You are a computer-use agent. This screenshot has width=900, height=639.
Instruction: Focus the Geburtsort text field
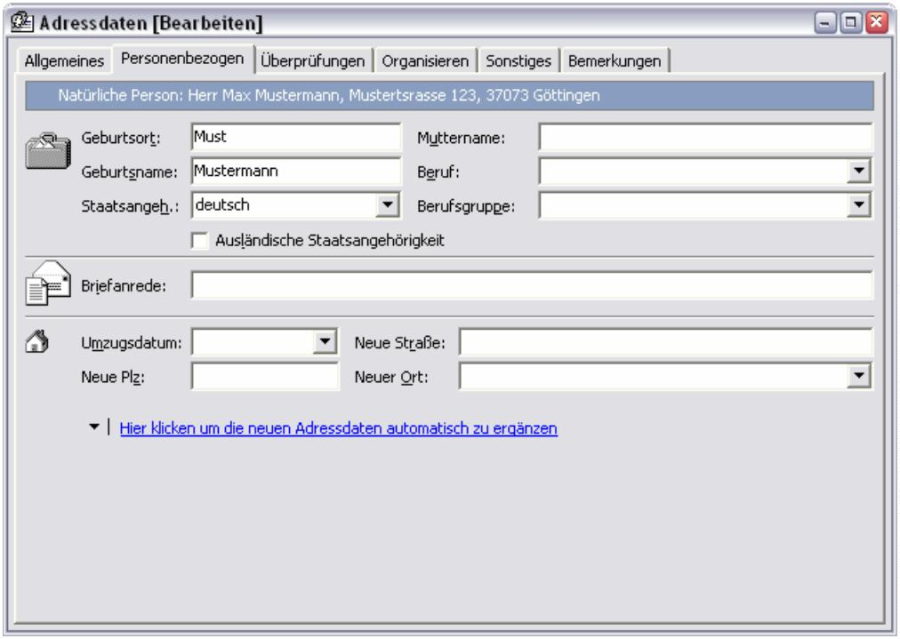point(294,138)
